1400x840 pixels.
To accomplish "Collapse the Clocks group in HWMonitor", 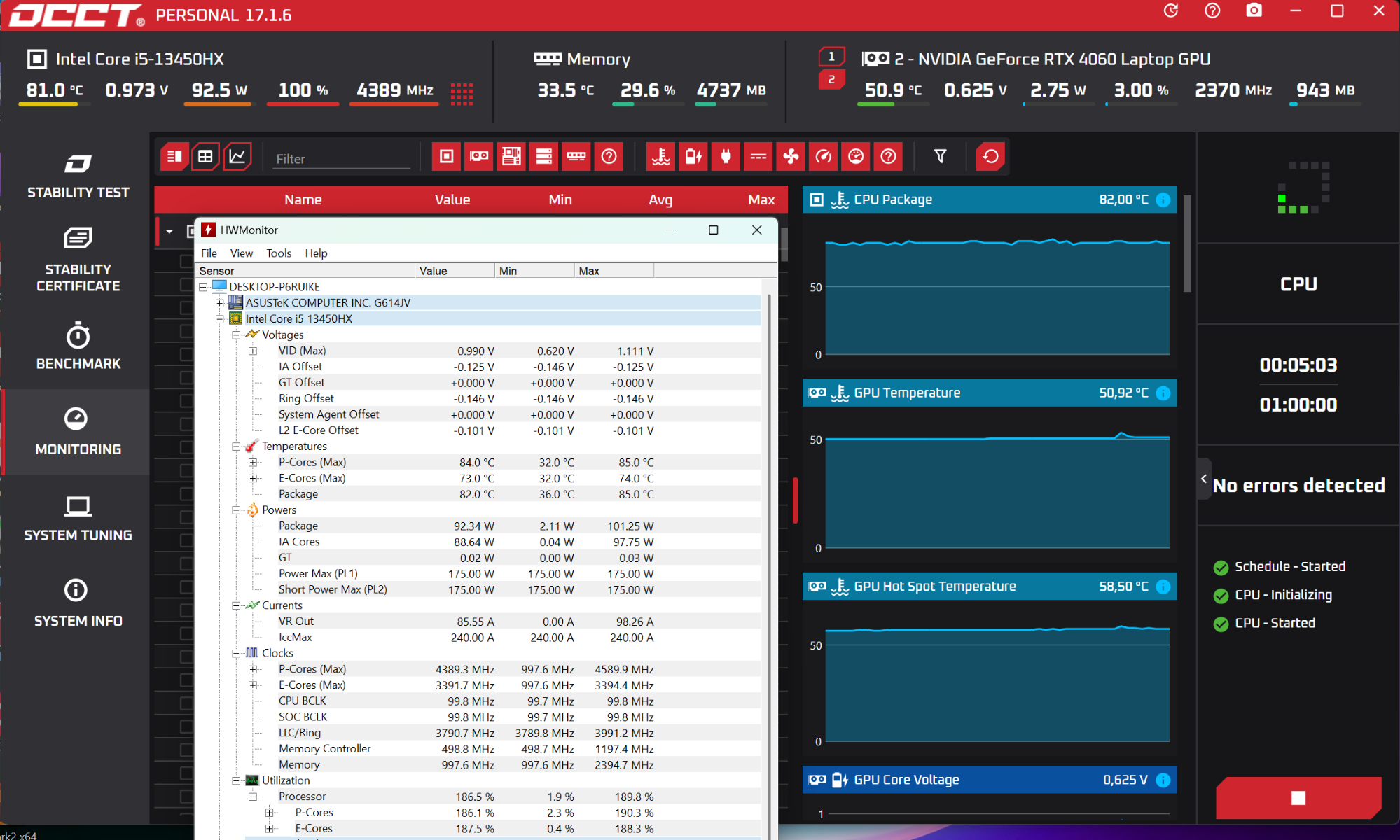I will click(x=236, y=653).
